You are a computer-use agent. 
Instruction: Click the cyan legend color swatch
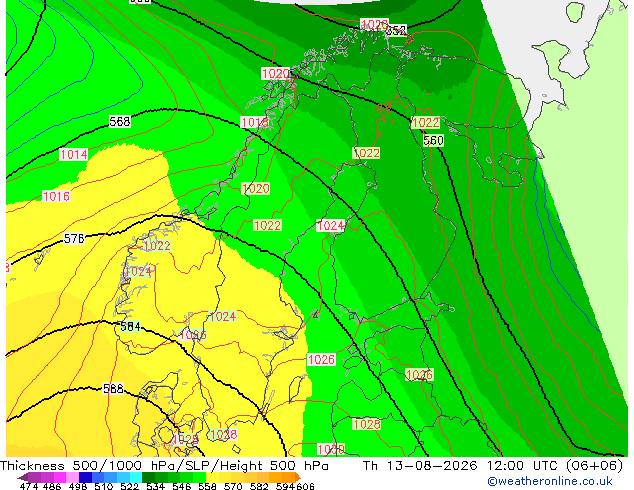pos(136,477)
